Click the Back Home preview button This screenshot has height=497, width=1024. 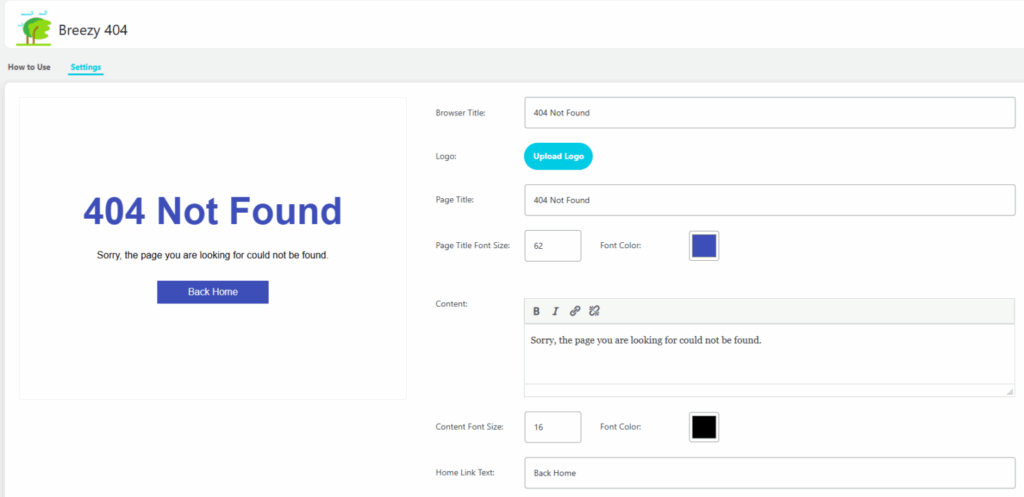click(x=212, y=292)
